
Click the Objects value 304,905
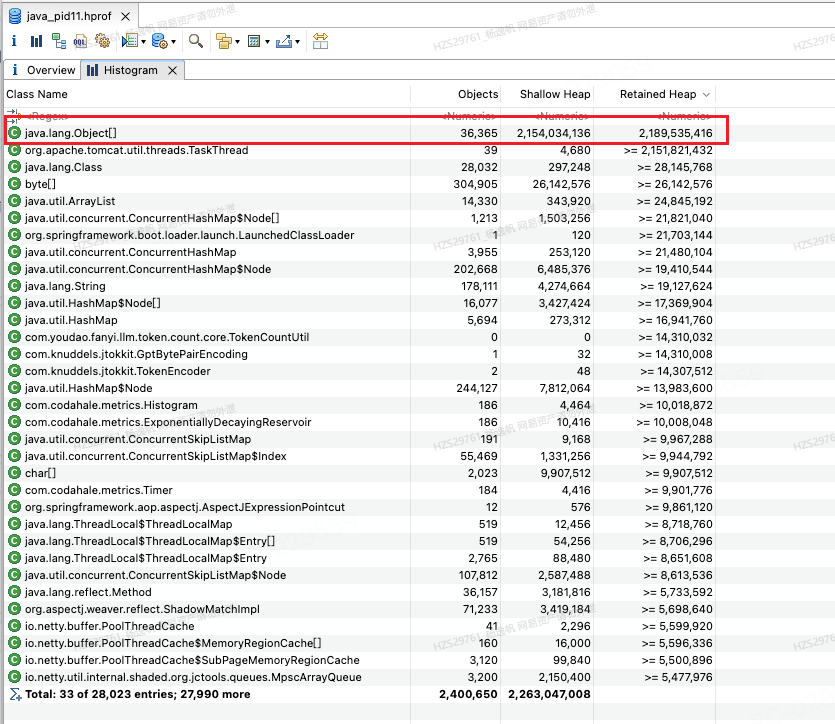[x=476, y=184]
